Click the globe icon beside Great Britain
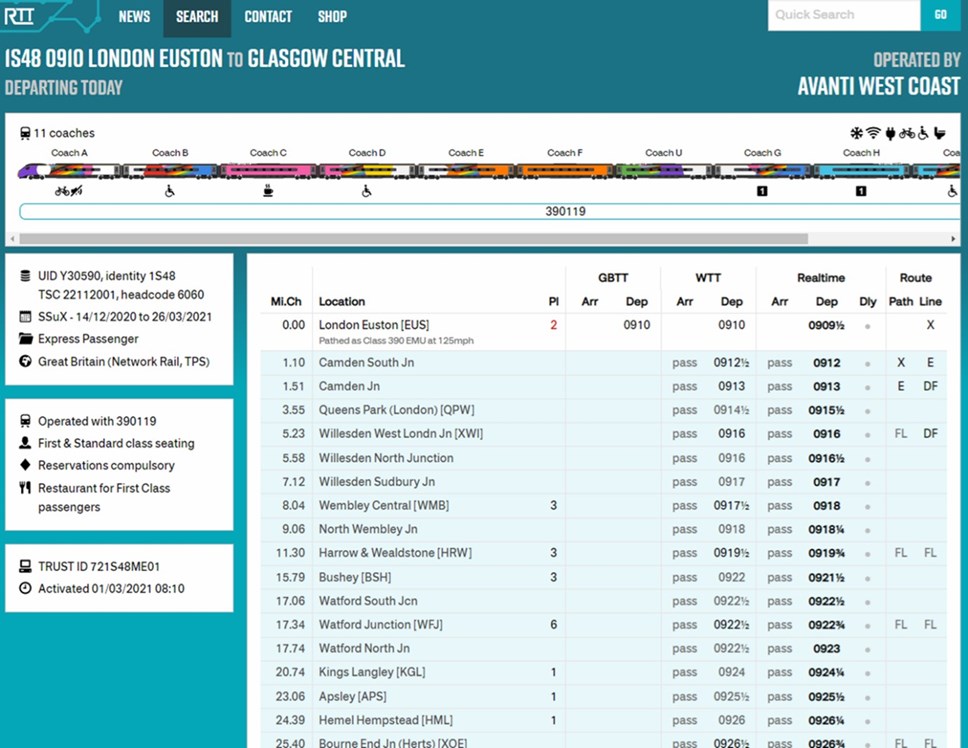 tap(25, 361)
